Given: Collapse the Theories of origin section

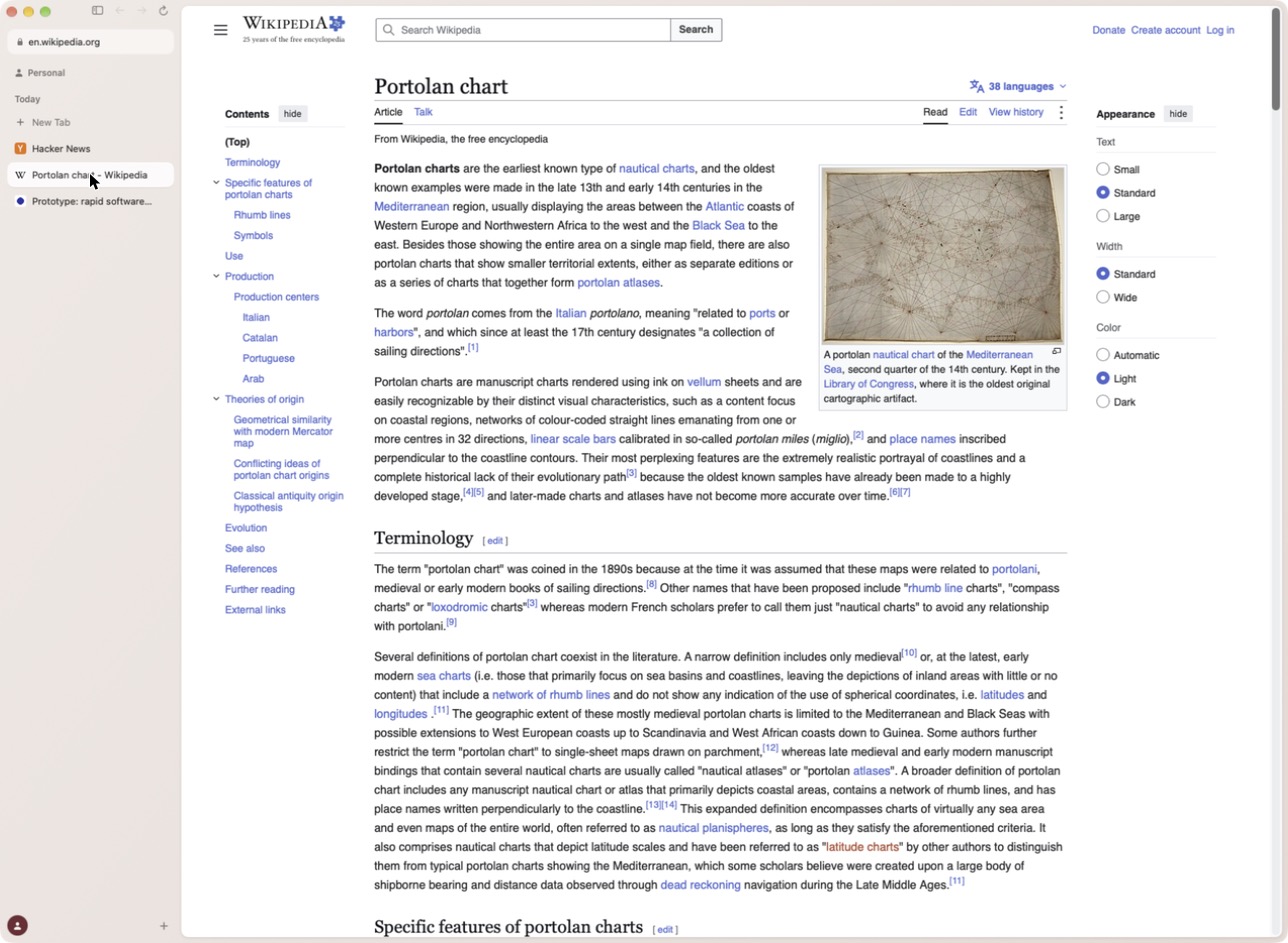Looking at the screenshot, I should [x=216, y=399].
